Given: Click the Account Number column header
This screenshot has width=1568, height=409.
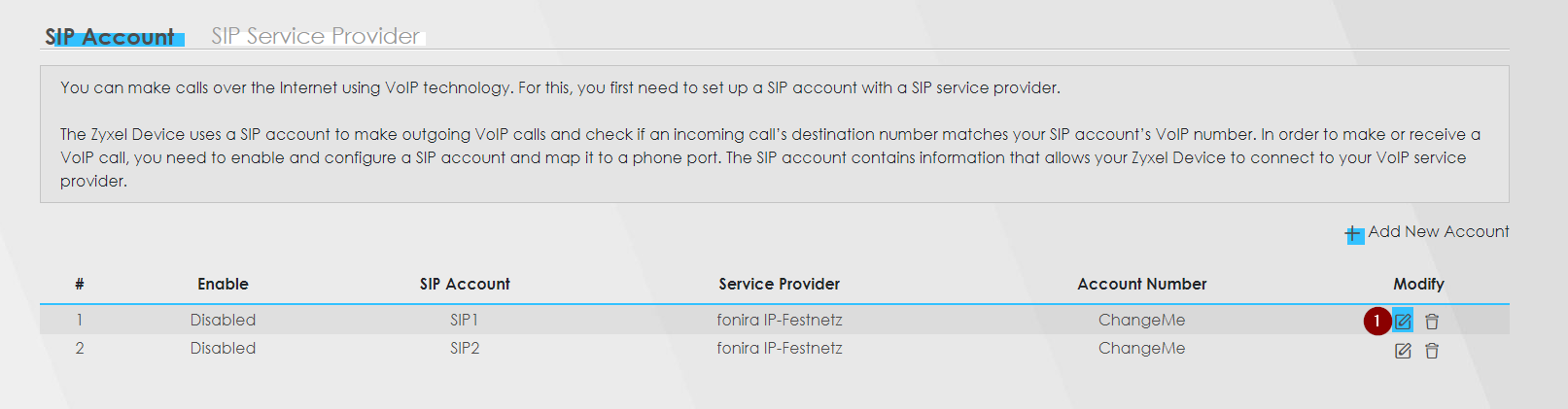Looking at the screenshot, I should click(1141, 284).
